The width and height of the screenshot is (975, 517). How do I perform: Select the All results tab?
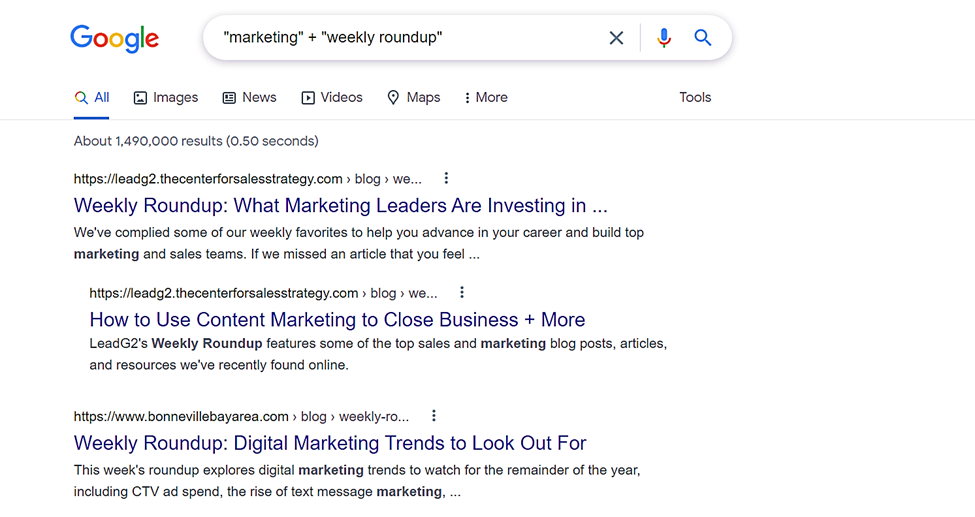point(91,98)
